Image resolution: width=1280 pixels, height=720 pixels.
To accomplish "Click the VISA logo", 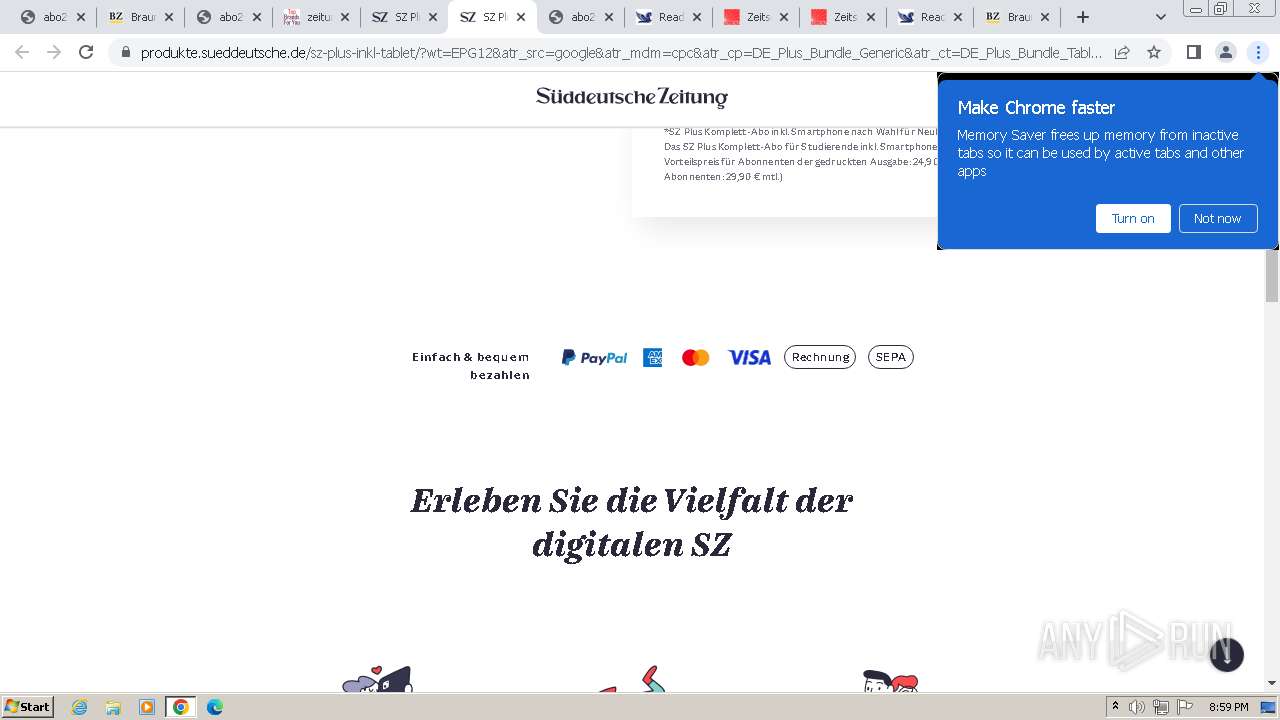I will 749,357.
